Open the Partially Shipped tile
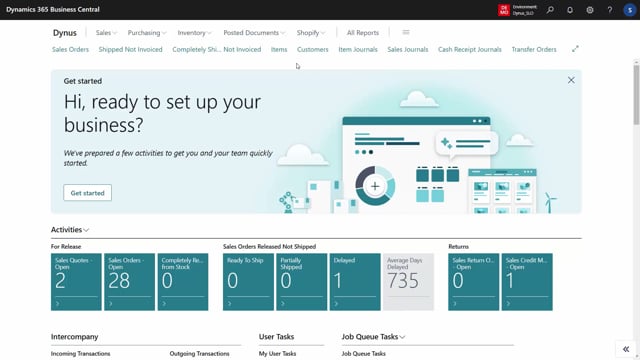640x360 pixels. click(x=302, y=282)
